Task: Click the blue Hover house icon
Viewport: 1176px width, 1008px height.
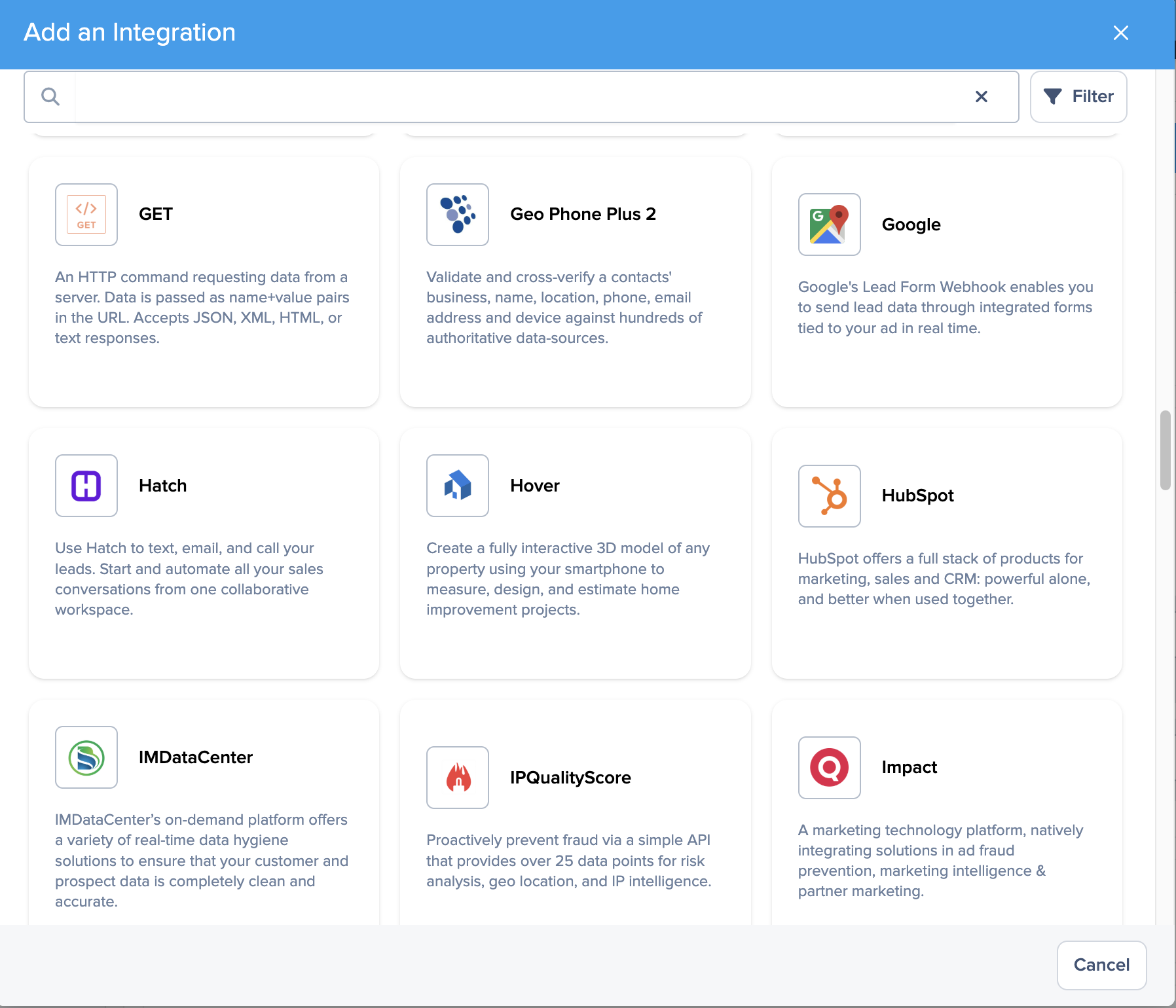Action: tap(458, 486)
